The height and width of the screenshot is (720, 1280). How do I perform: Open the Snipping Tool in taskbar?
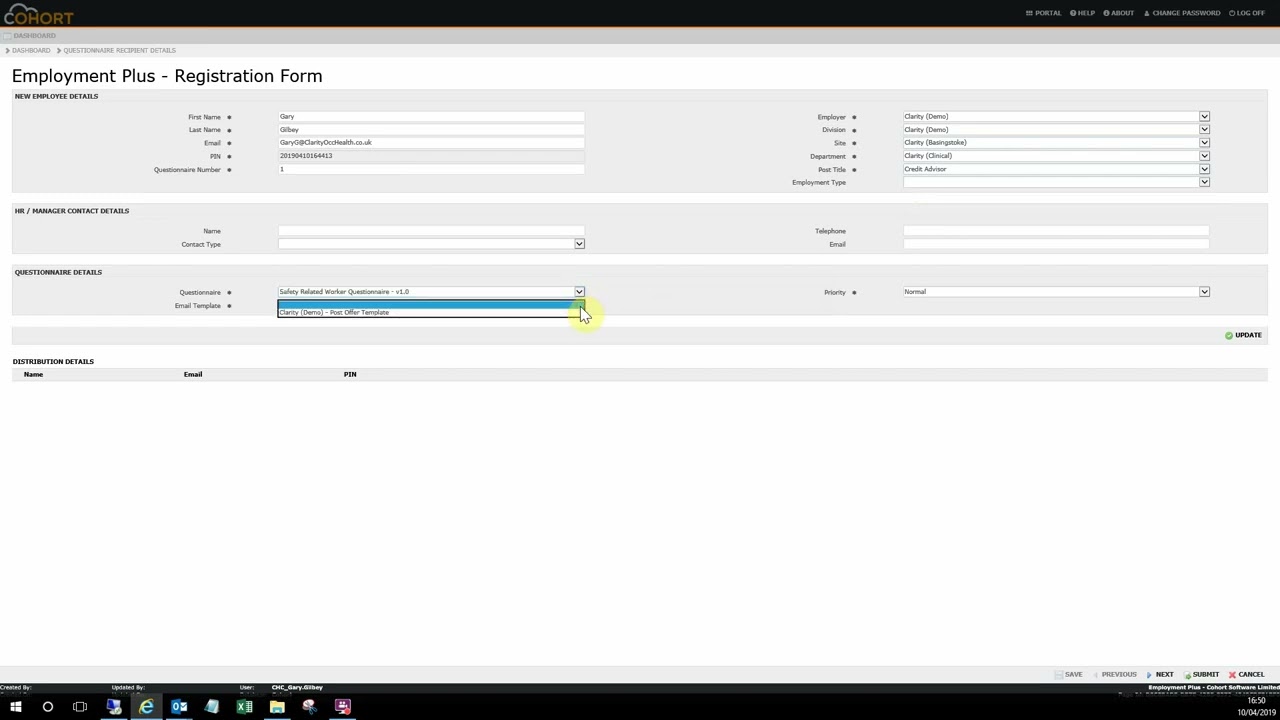pos(310,707)
